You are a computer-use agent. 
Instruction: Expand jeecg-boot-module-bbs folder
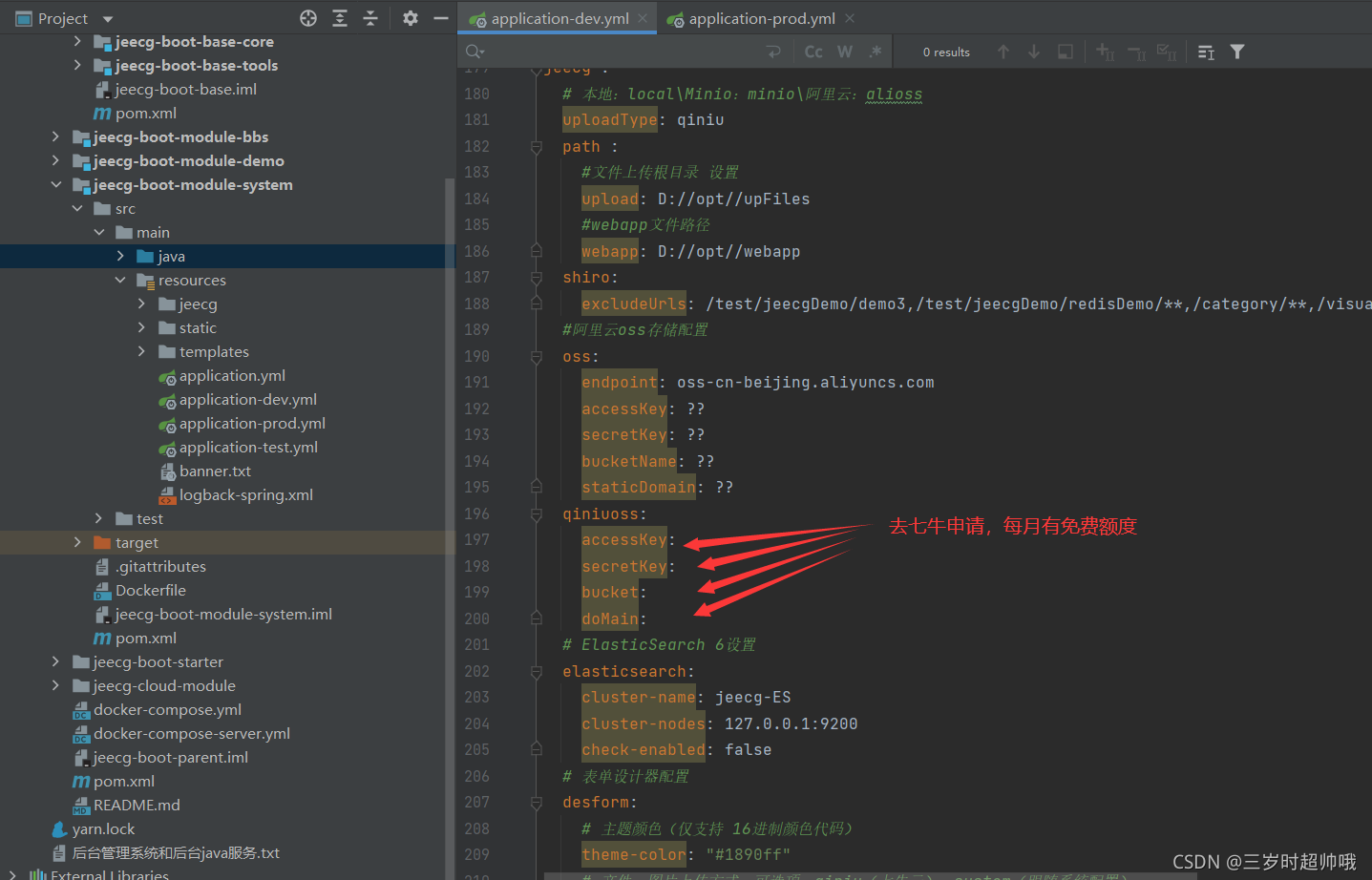coord(55,136)
